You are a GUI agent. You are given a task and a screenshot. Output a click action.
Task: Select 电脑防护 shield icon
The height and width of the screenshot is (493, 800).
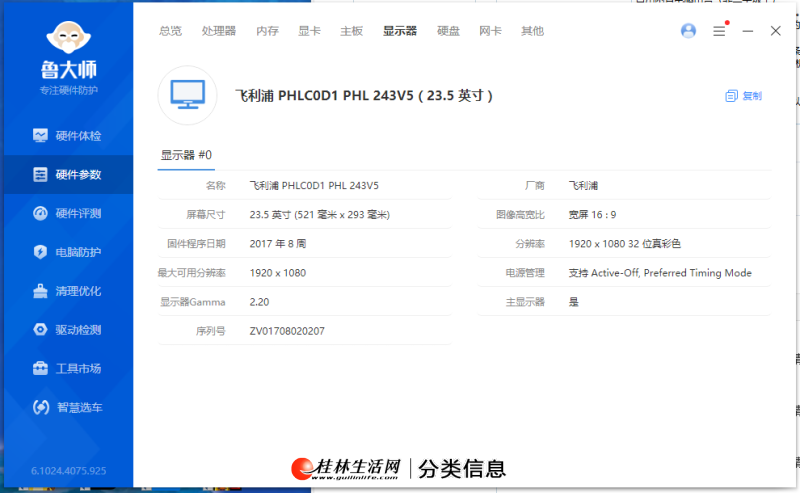[40, 252]
